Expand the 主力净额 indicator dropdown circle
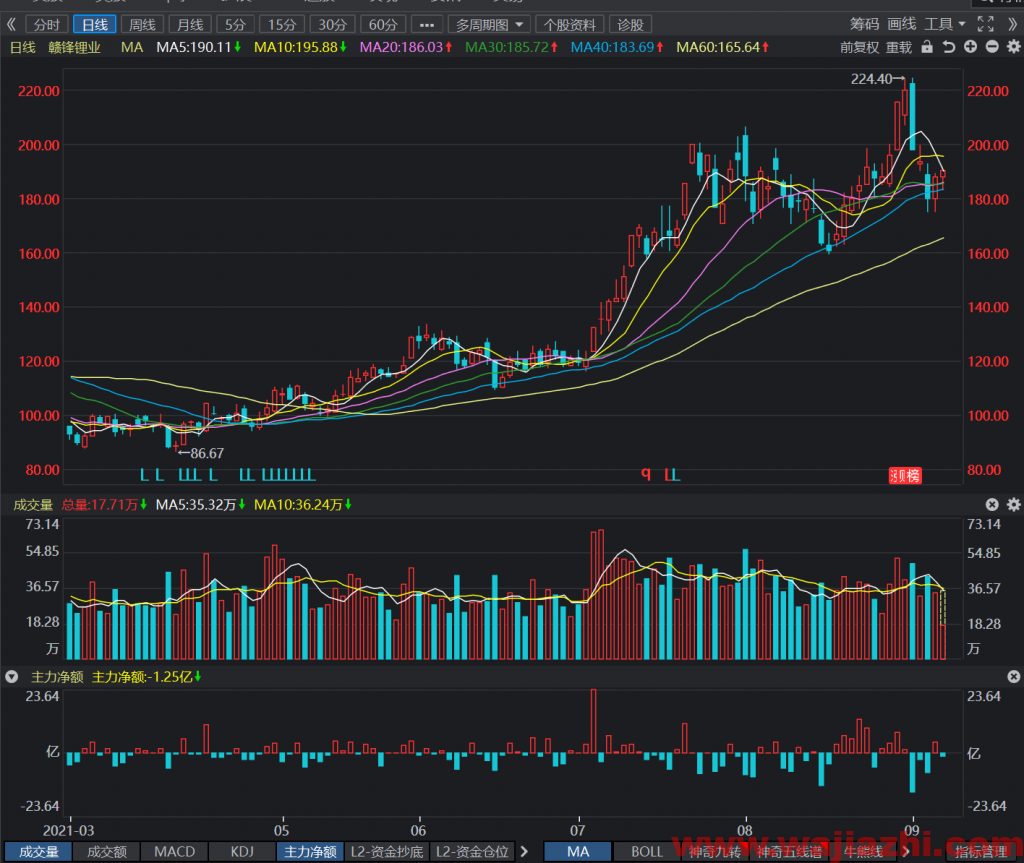 click(x=12, y=677)
